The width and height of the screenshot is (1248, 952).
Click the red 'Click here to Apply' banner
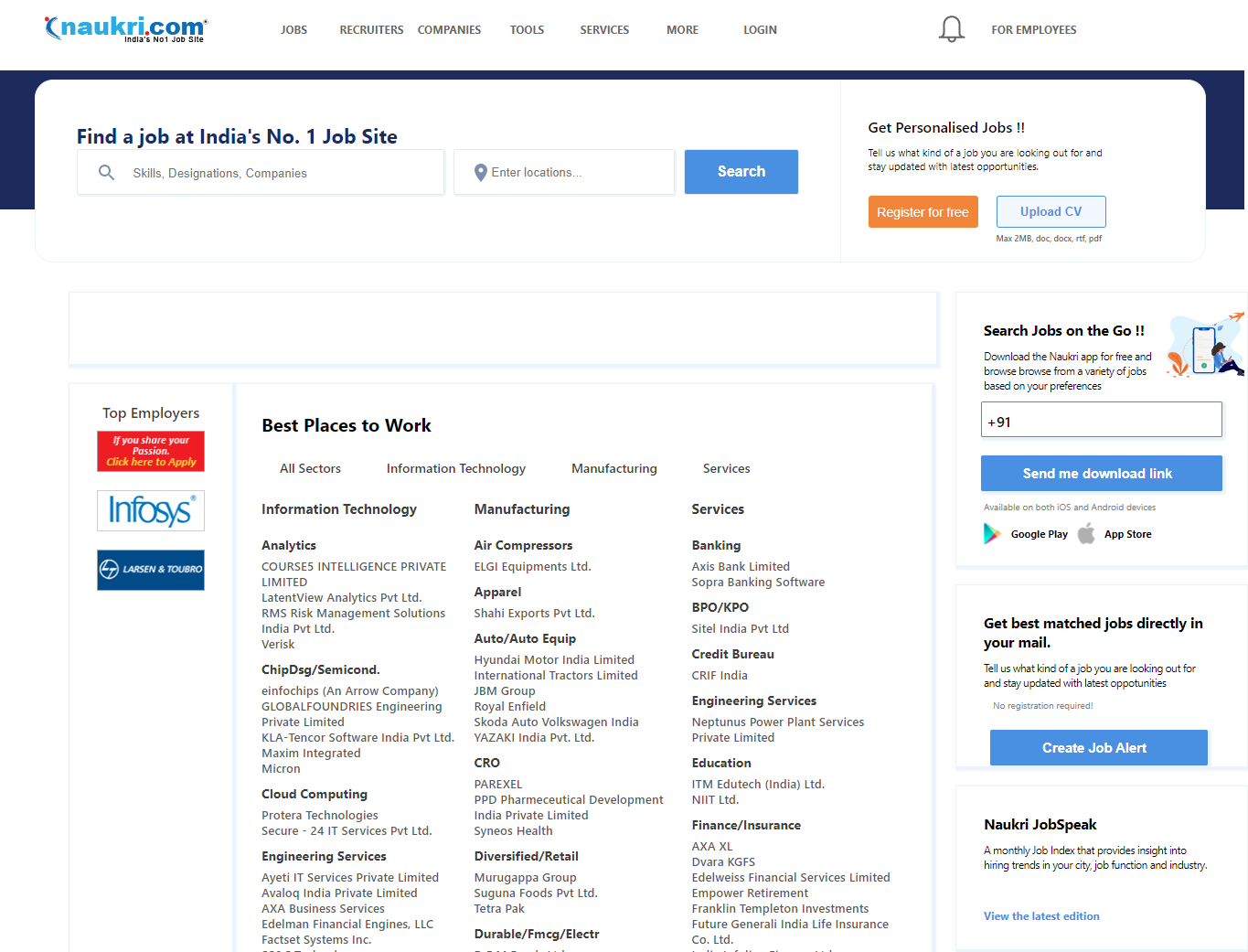click(151, 452)
